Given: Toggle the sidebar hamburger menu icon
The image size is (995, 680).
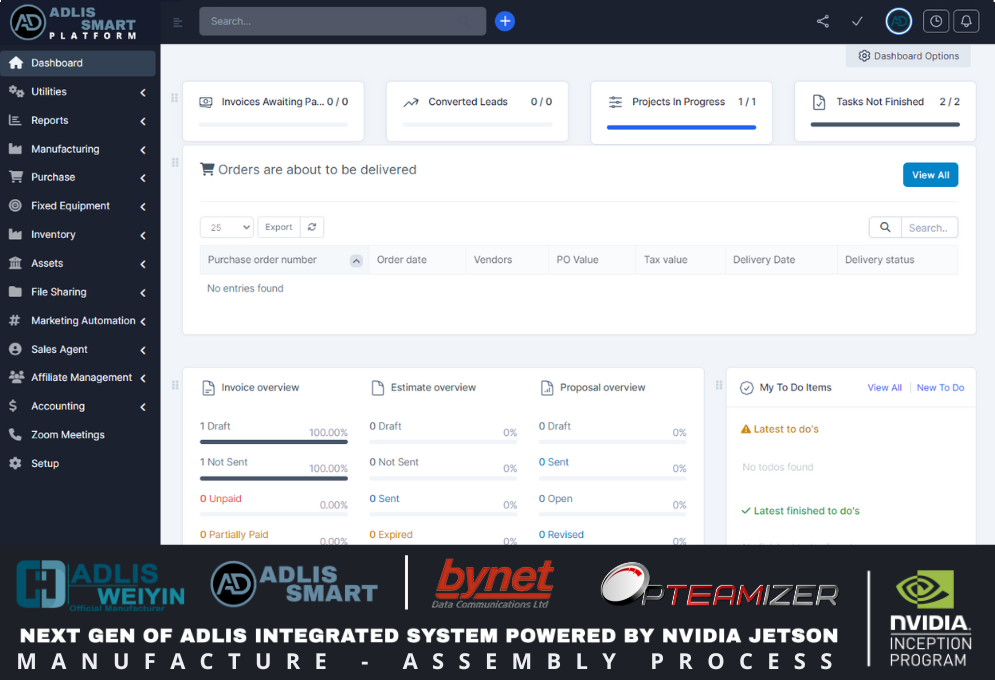Looking at the screenshot, I should click(178, 22).
